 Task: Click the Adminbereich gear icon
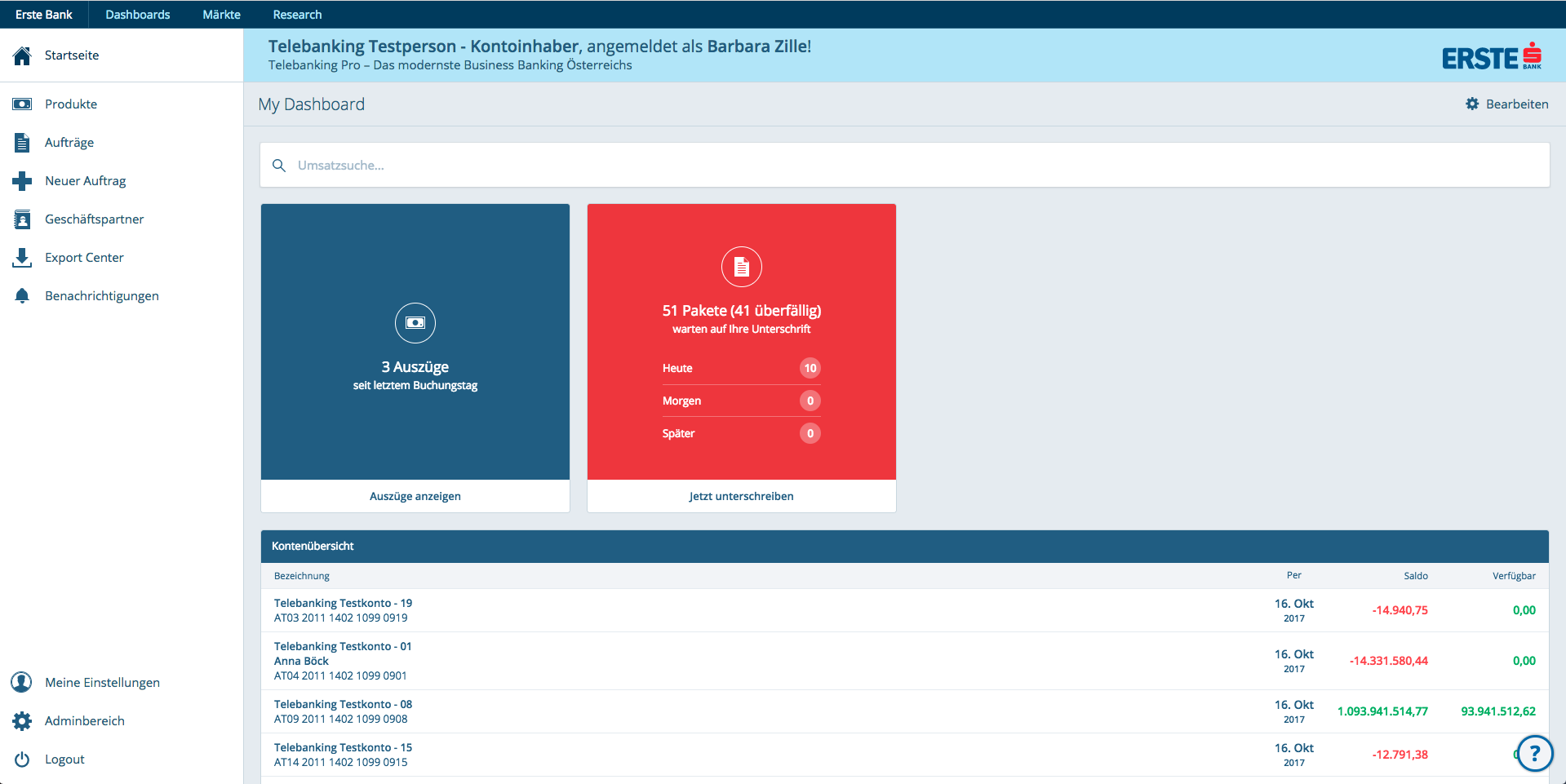(x=22, y=721)
